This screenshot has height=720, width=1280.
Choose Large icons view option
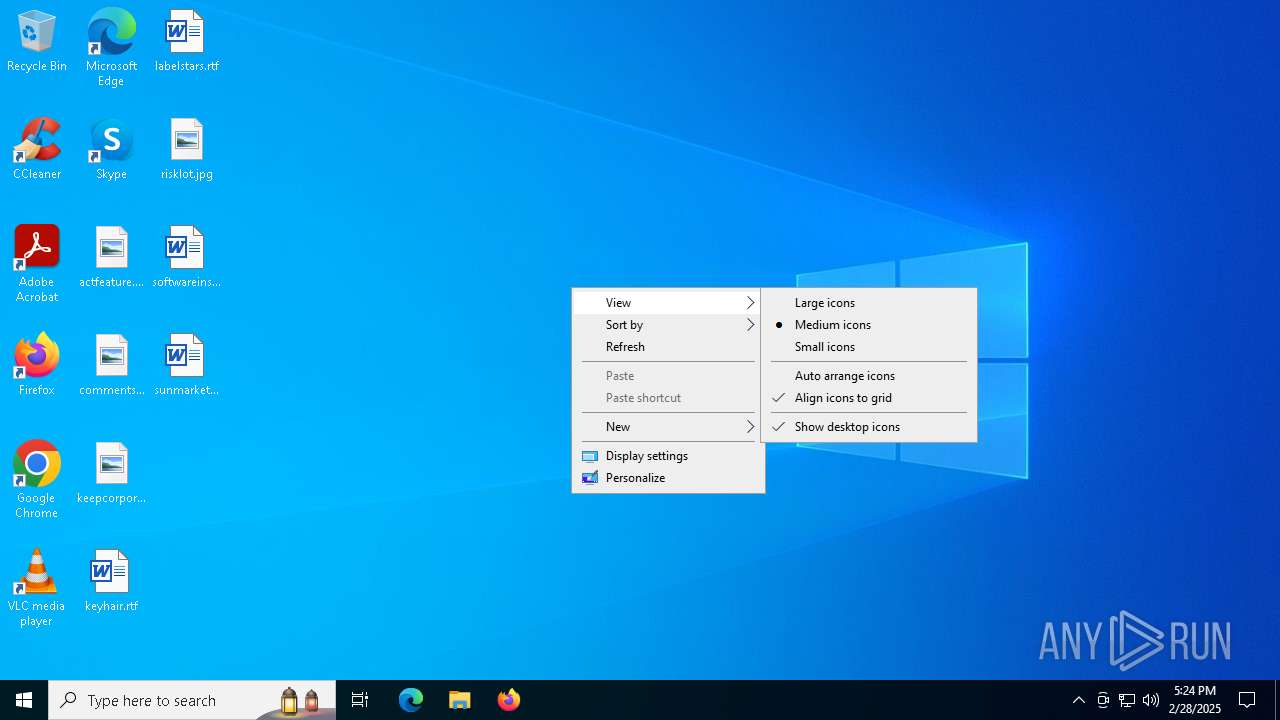click(x=869, y=303)
